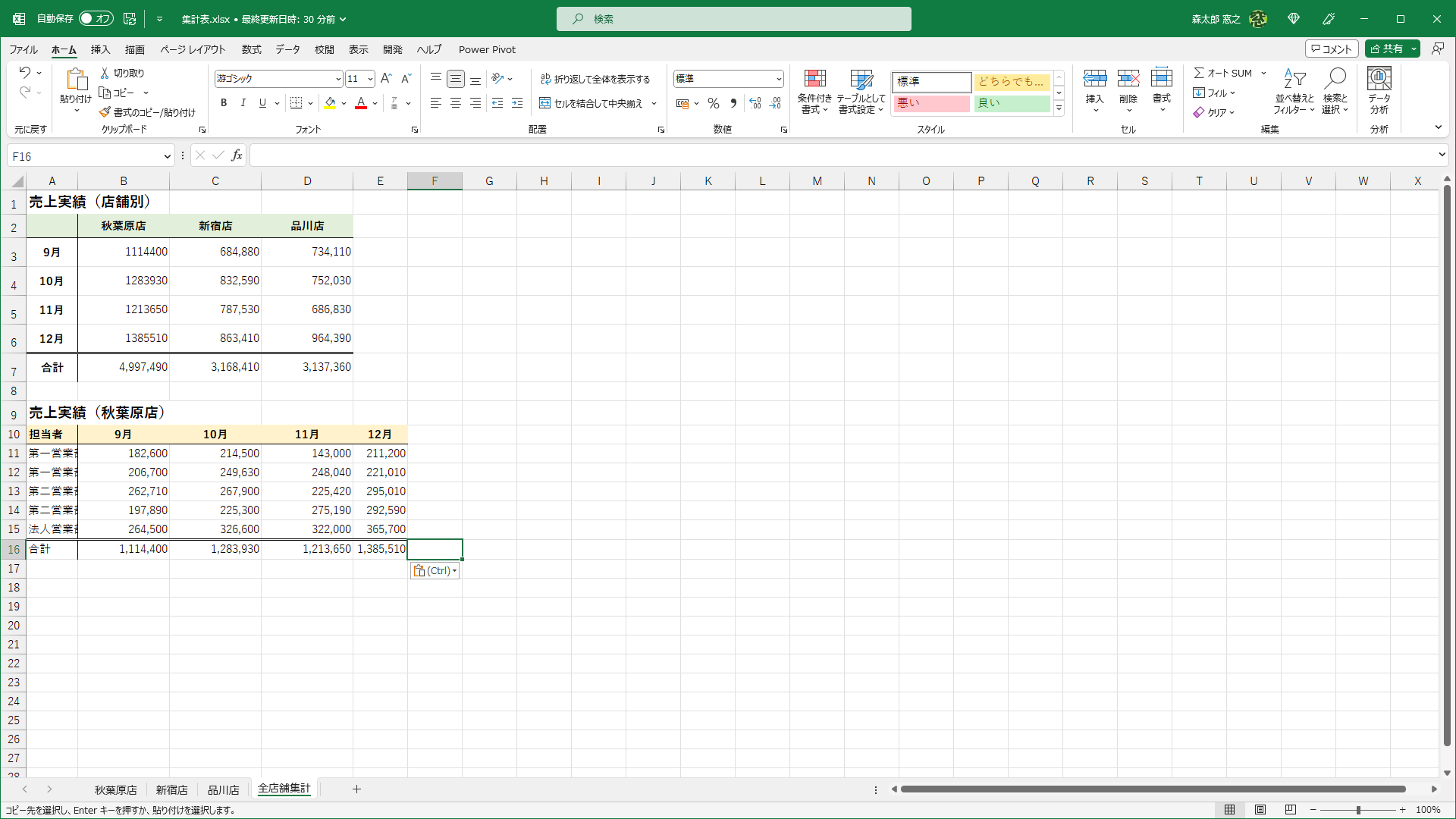Click the Conditional Formatting icon
The image size is (1456, 819).
pyautogui.click(x=814, y=80)
